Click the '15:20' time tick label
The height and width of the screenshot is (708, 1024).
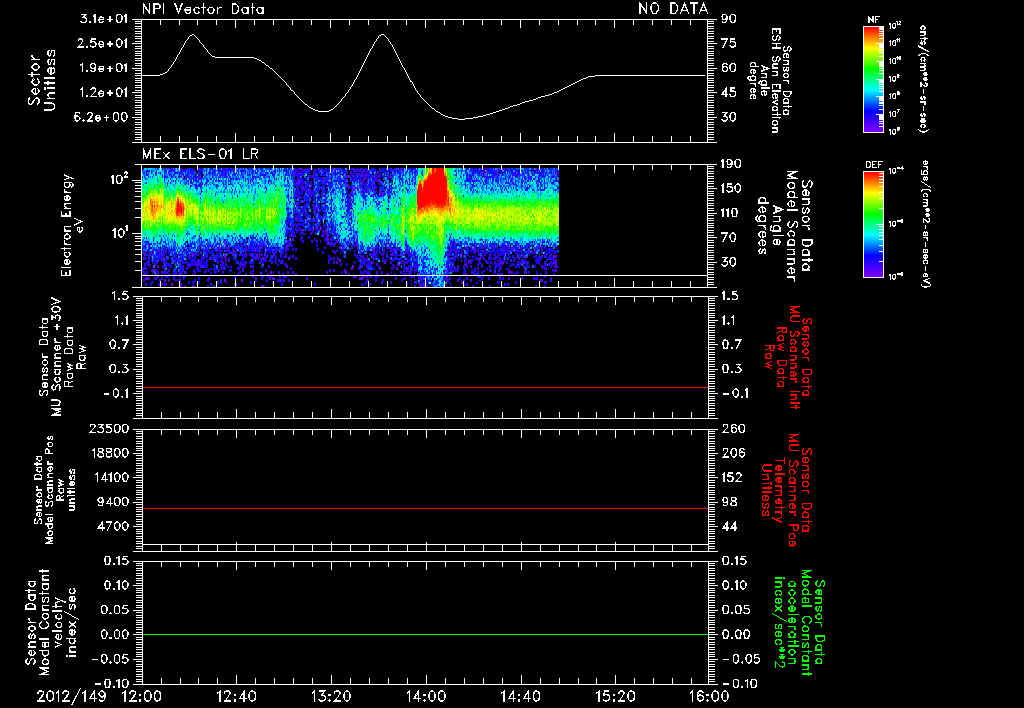pyautogui.click(x=614, y=696)
